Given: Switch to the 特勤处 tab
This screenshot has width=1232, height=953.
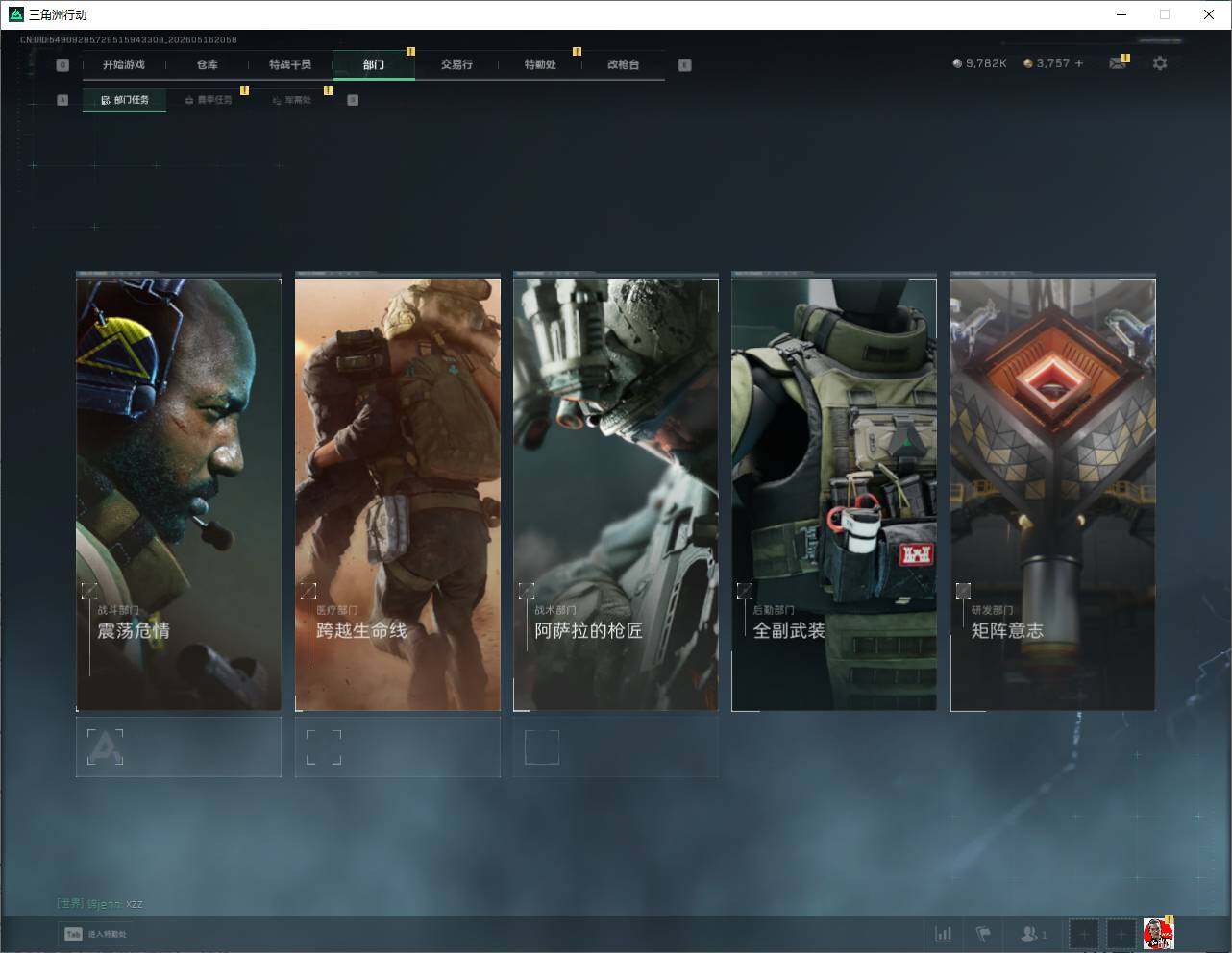Looking at the screenshot, I should [540, 64].
